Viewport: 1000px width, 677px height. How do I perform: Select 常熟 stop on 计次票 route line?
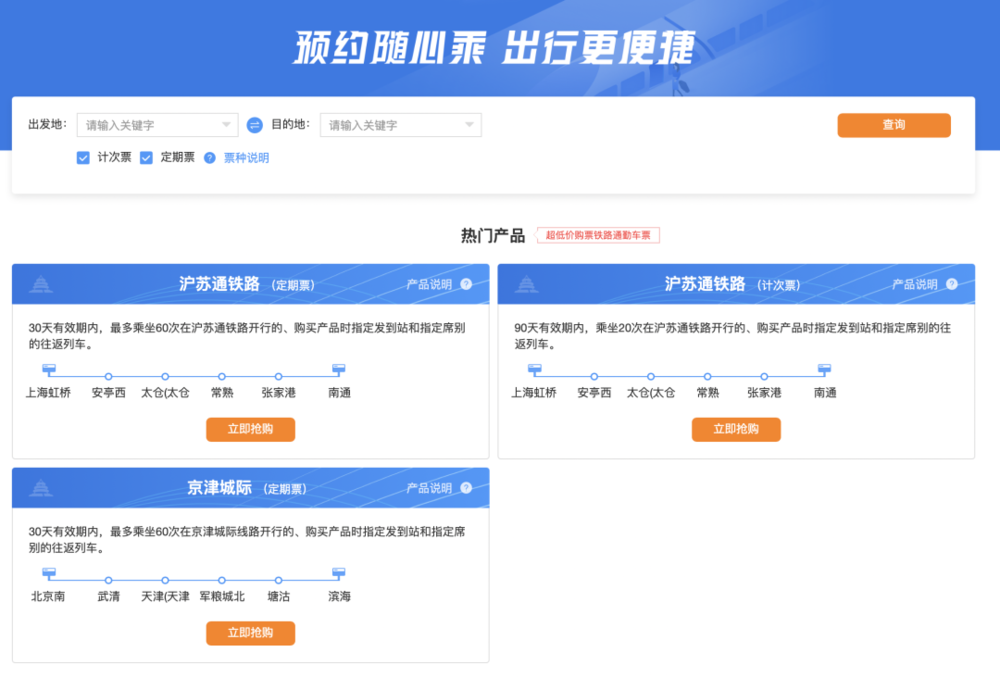tap(707, 377)
